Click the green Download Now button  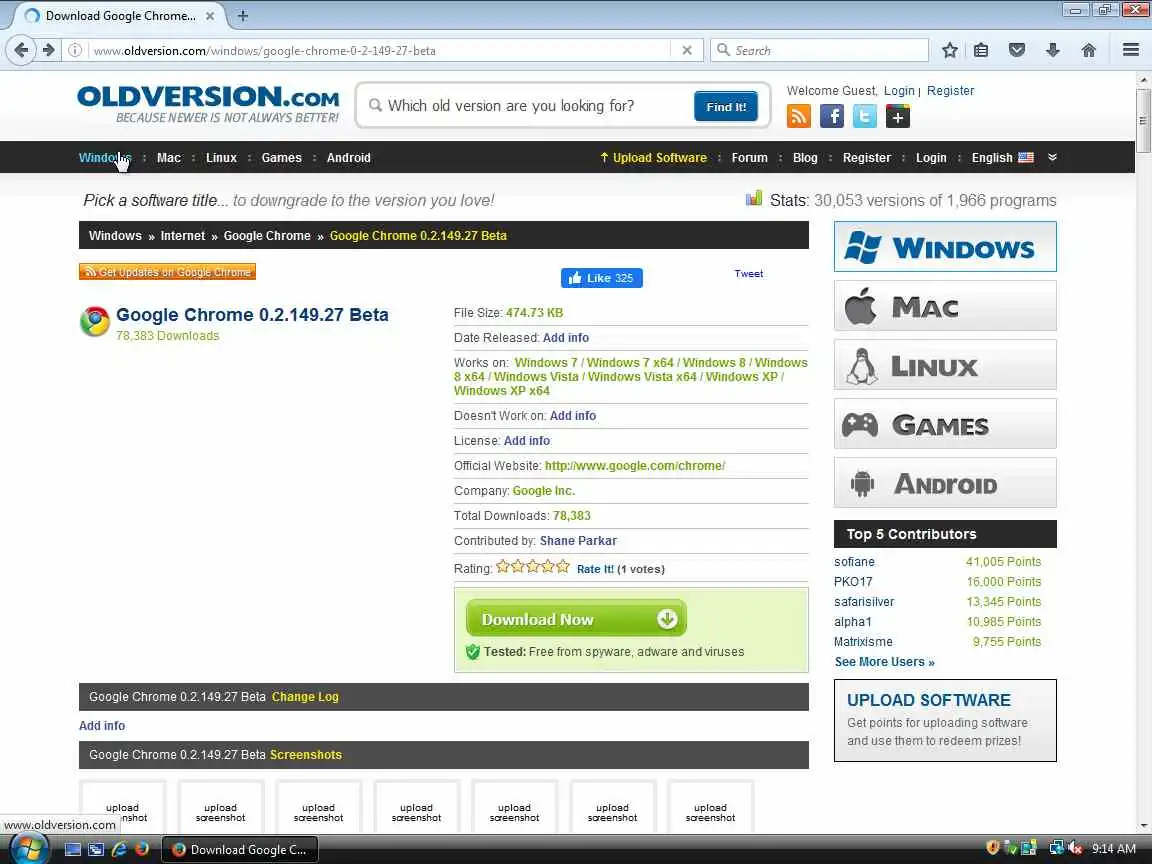[576, 619]
